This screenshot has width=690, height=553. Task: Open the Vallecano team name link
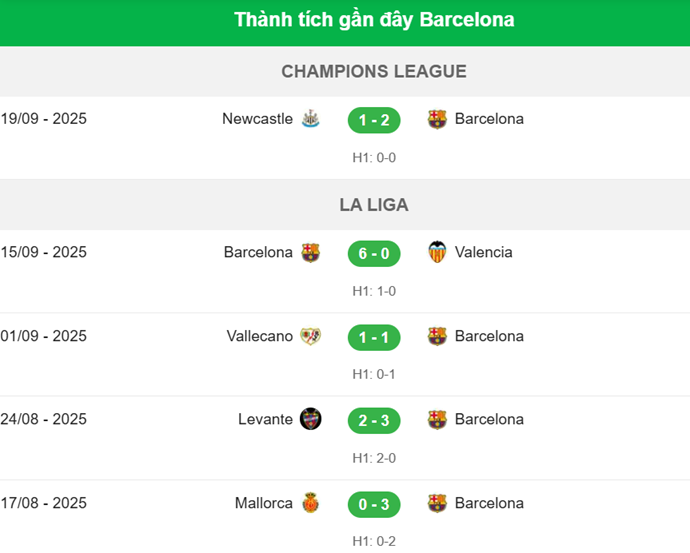click(x=259, y=336)
